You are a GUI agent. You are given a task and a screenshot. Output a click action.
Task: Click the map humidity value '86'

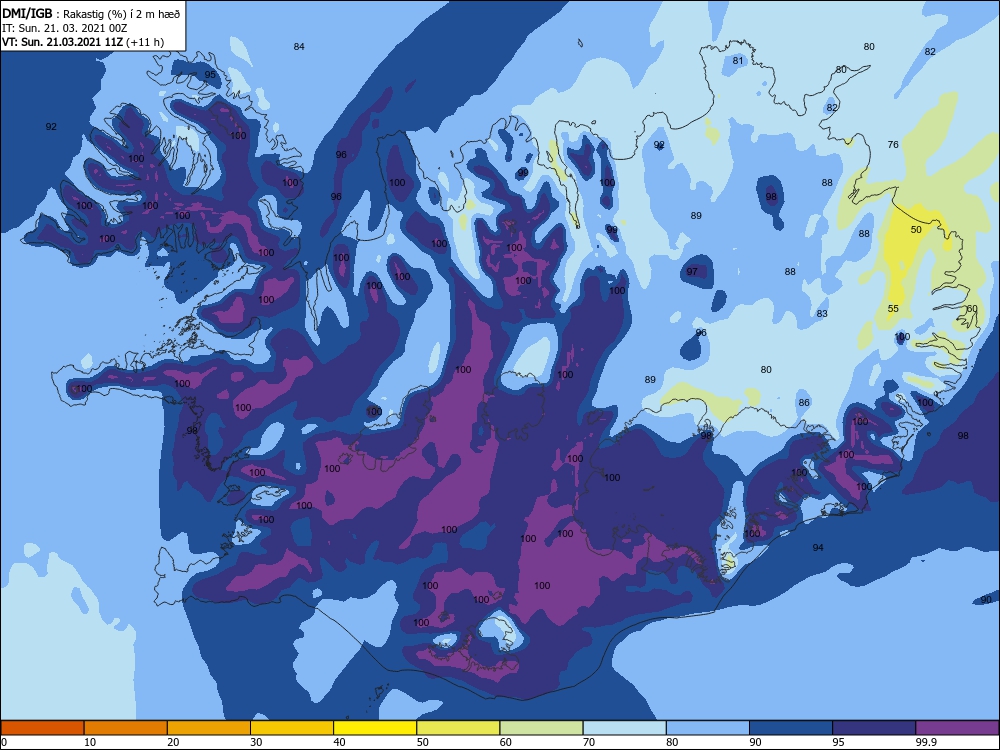[x=804, y=402]
